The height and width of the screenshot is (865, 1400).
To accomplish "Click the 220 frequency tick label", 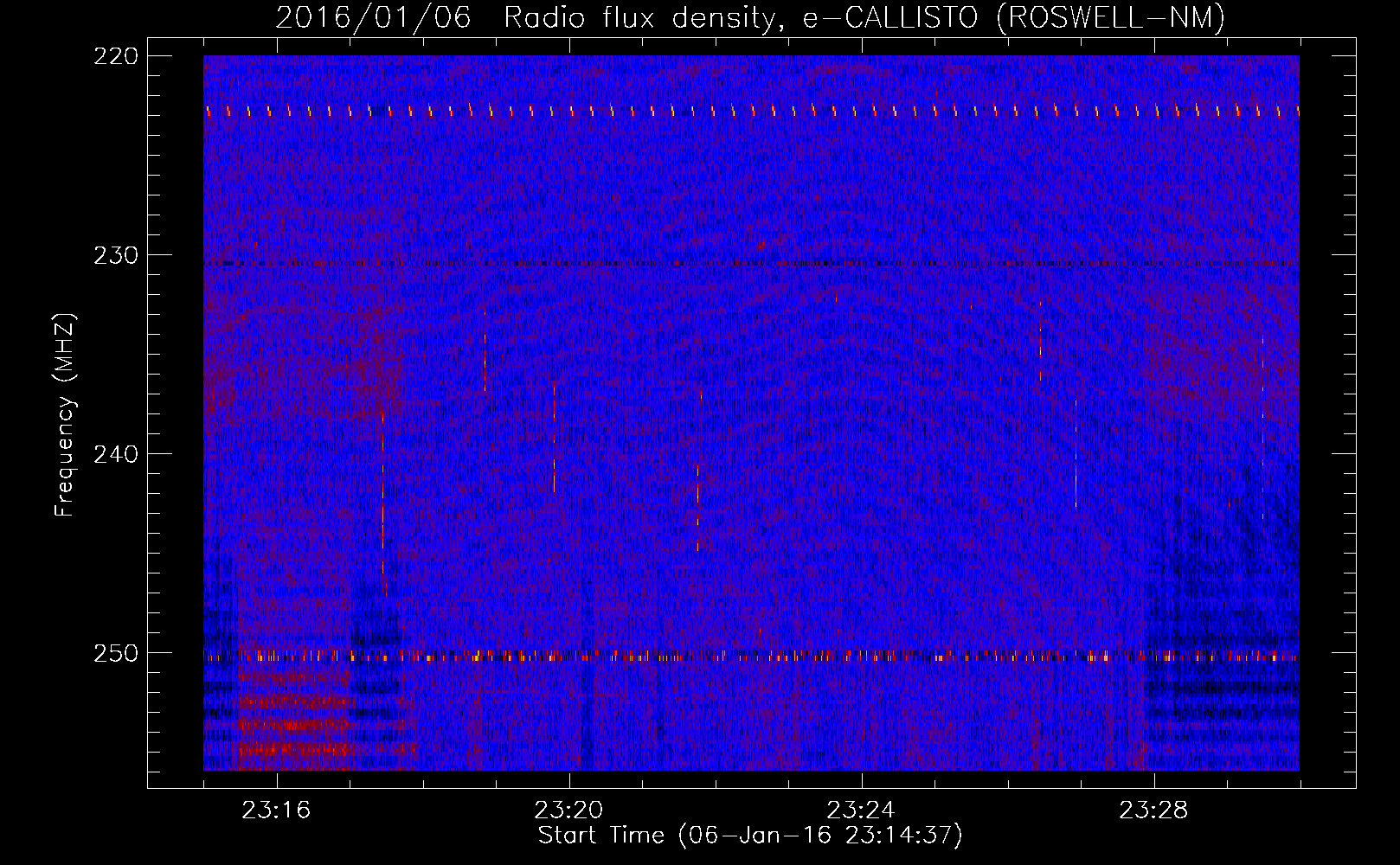I will click(115, 56).
